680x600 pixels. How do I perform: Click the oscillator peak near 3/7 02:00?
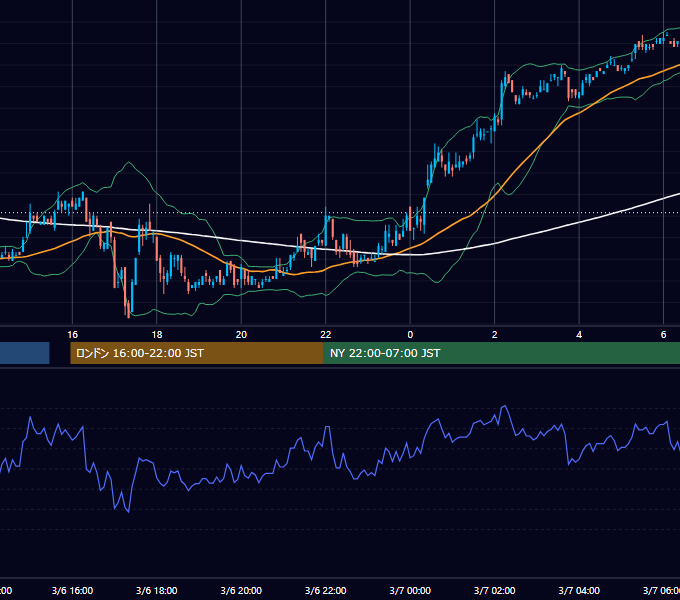tap(504, 406)
